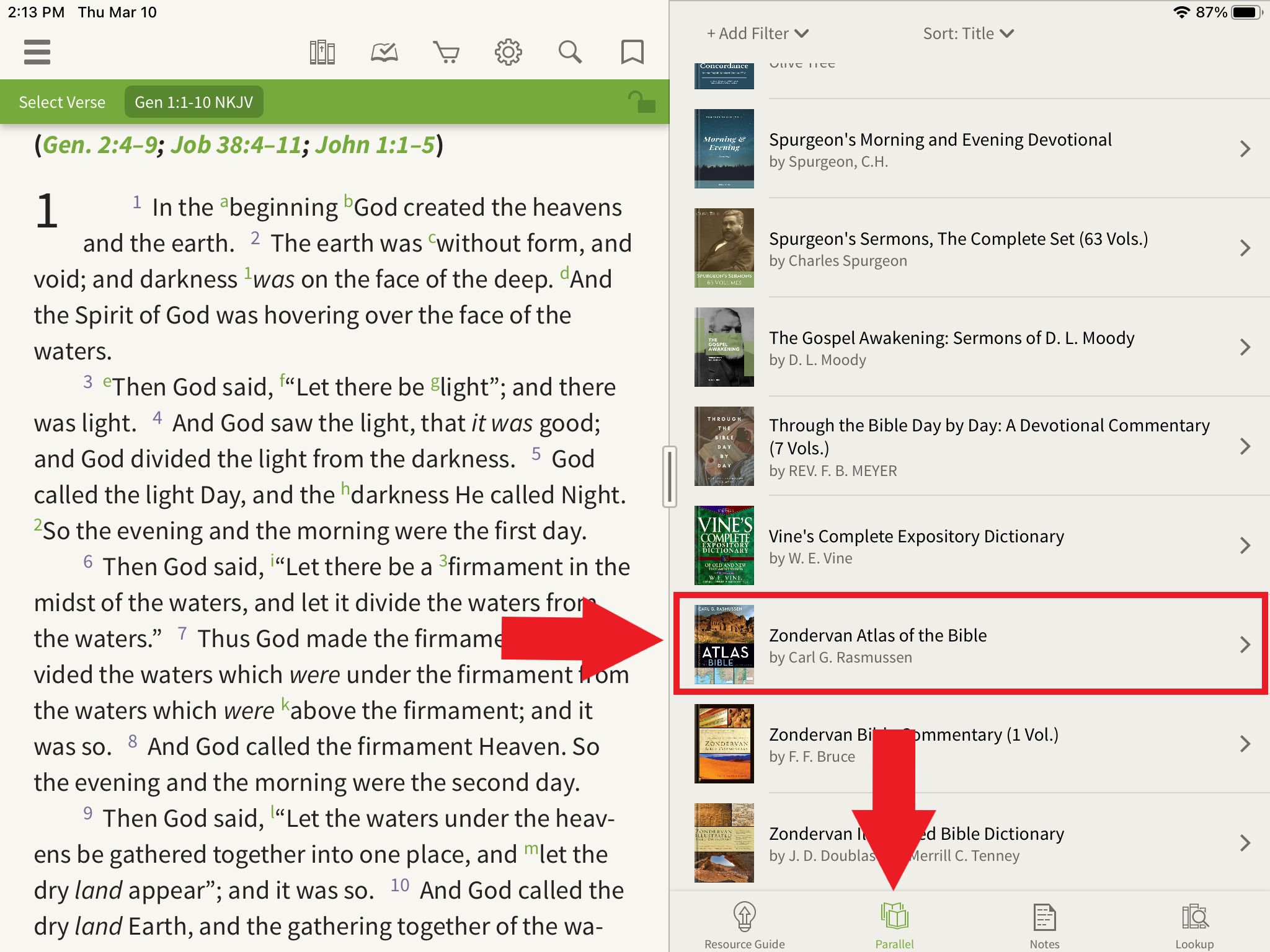Tap footnote letter b before God created

point(349,202)
